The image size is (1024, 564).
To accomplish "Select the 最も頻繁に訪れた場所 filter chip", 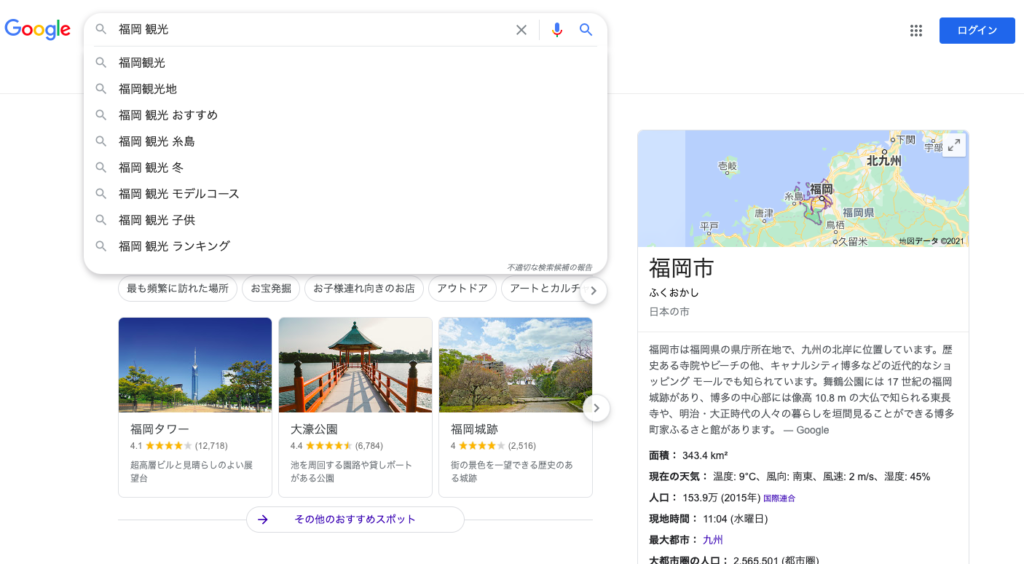I will (177, 289).
